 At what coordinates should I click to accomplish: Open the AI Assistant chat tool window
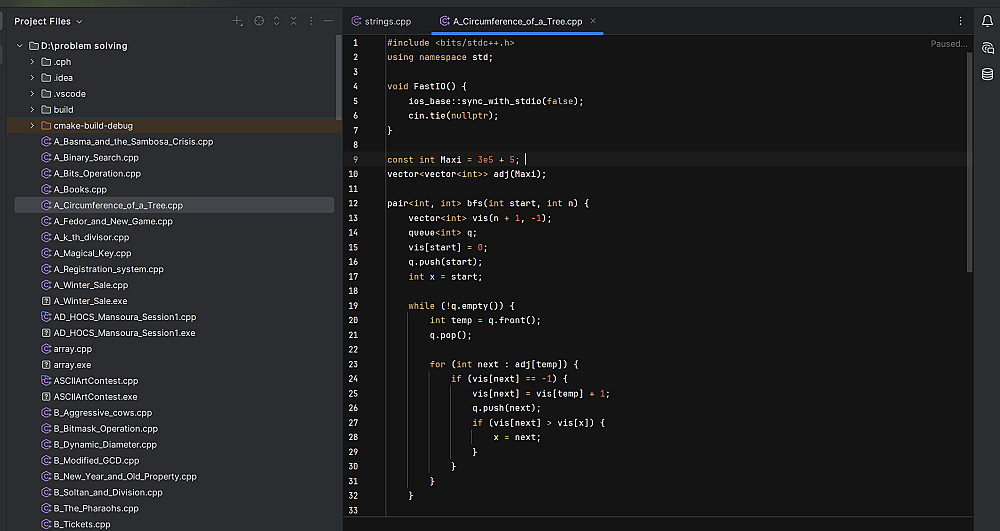tap(988, 48)
